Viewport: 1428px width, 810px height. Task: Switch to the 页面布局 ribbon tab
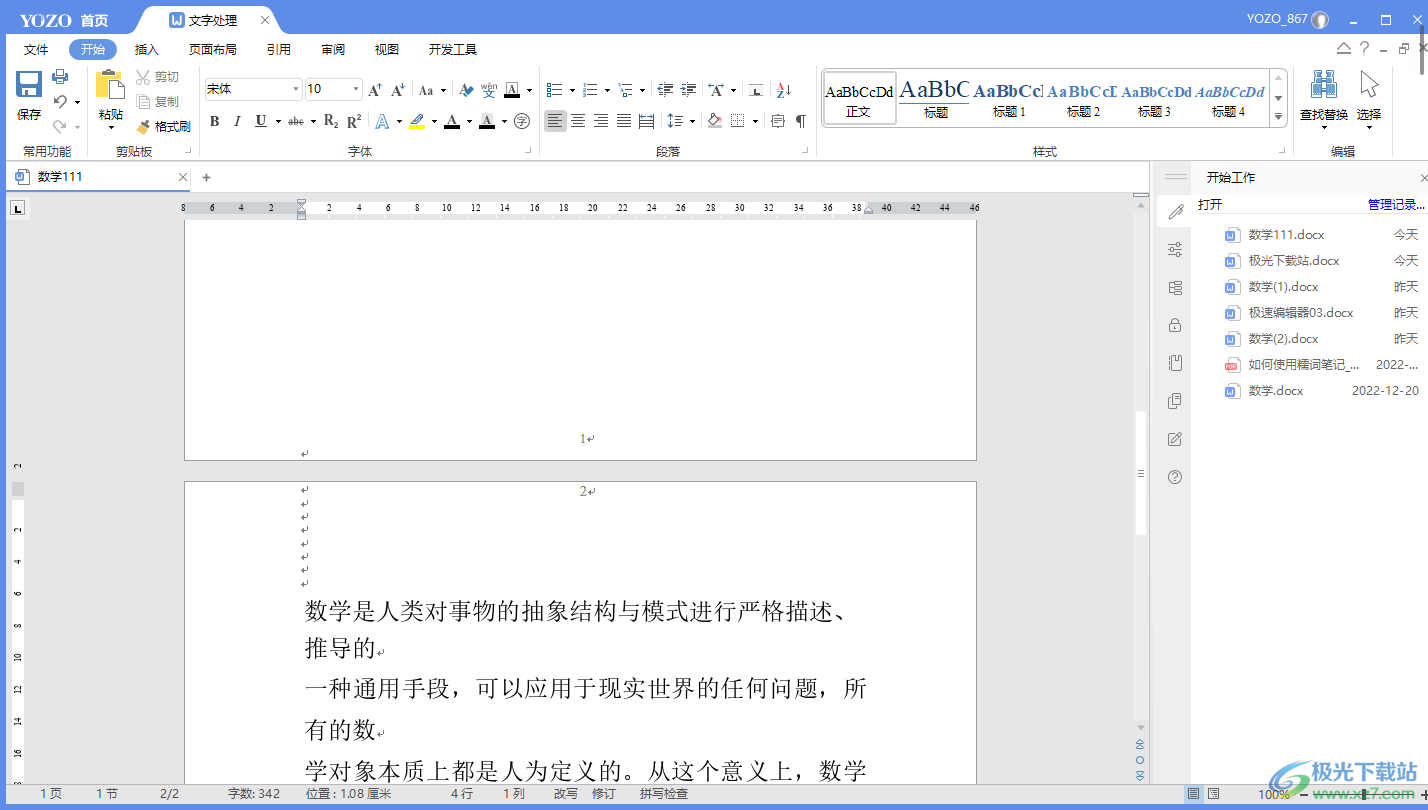(213, 50)
